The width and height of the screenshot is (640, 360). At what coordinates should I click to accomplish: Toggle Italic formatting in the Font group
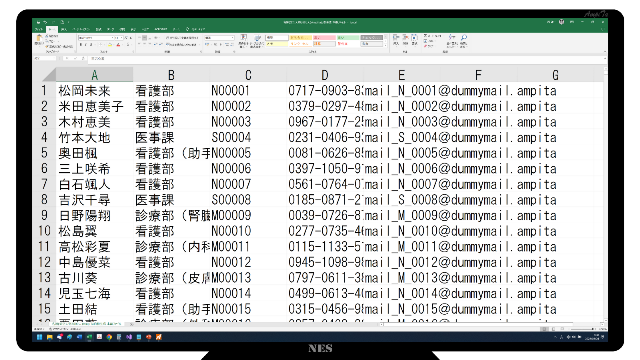86,44
